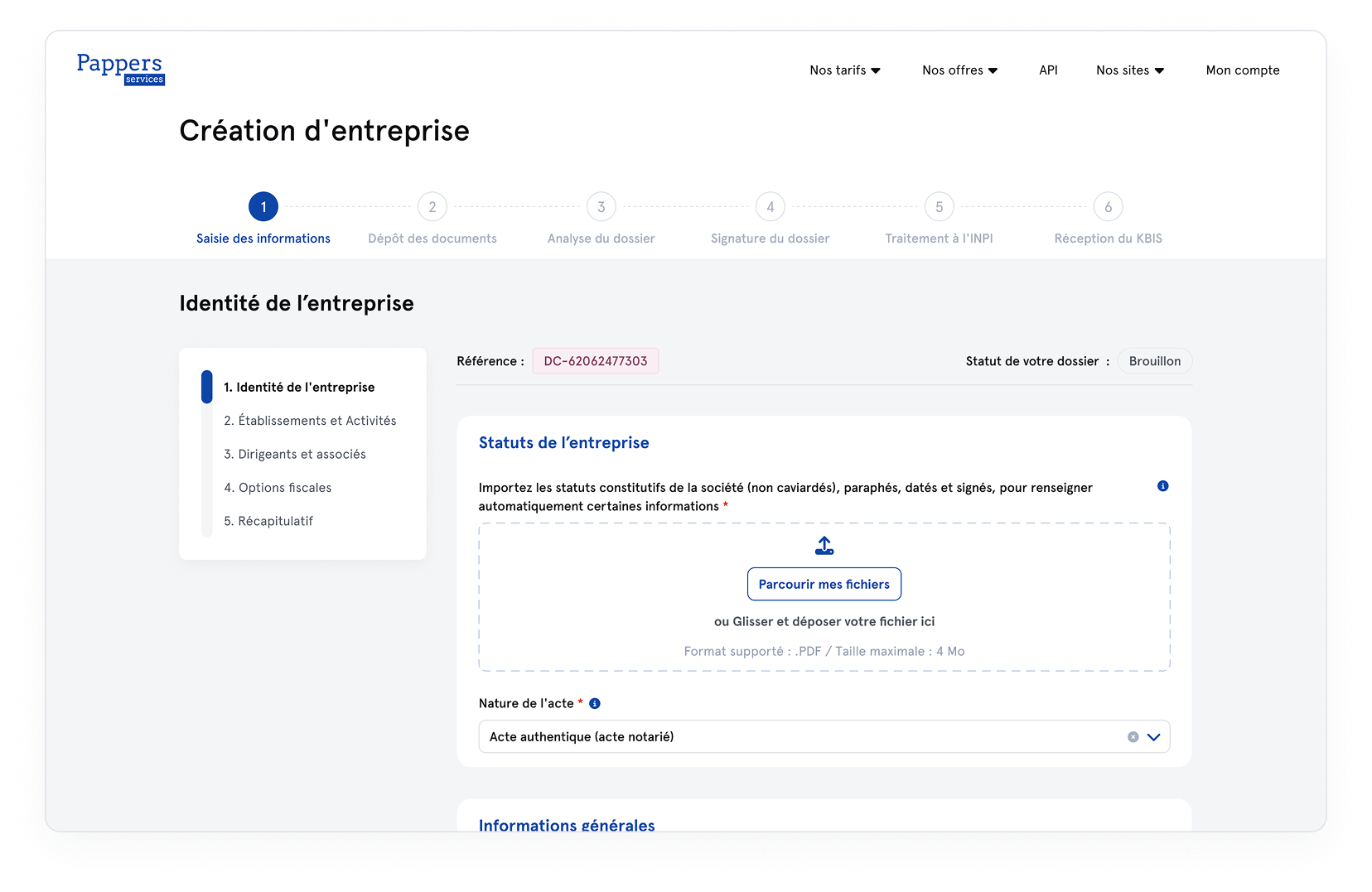Open the Nos offres menu
Image resolution: width=1372 pixels, height=892 pixels.
(x=959, y=70)
